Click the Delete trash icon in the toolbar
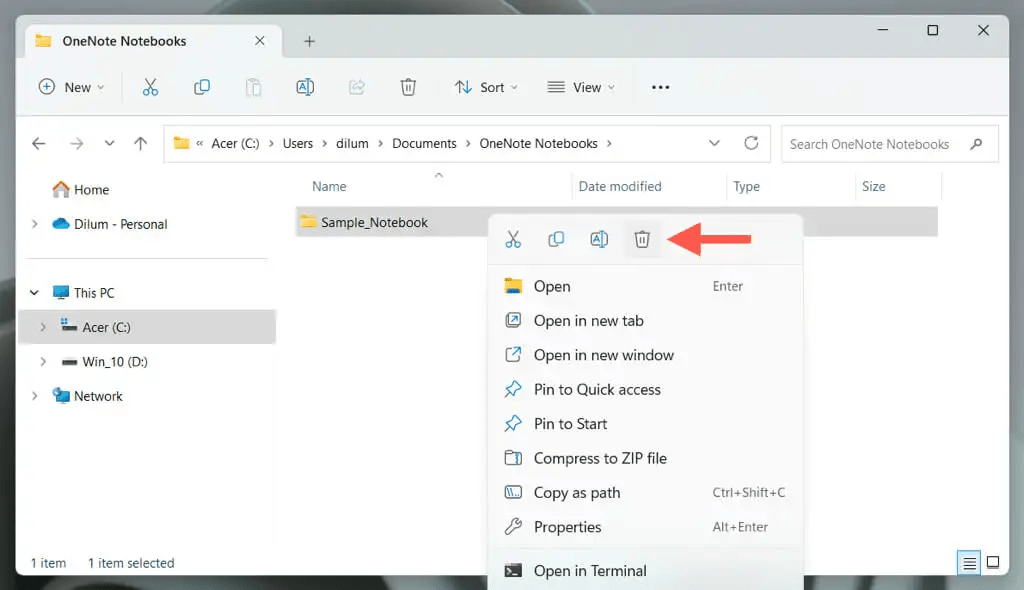Screen dimensions: 1024x590 click(x=408, y=87)
